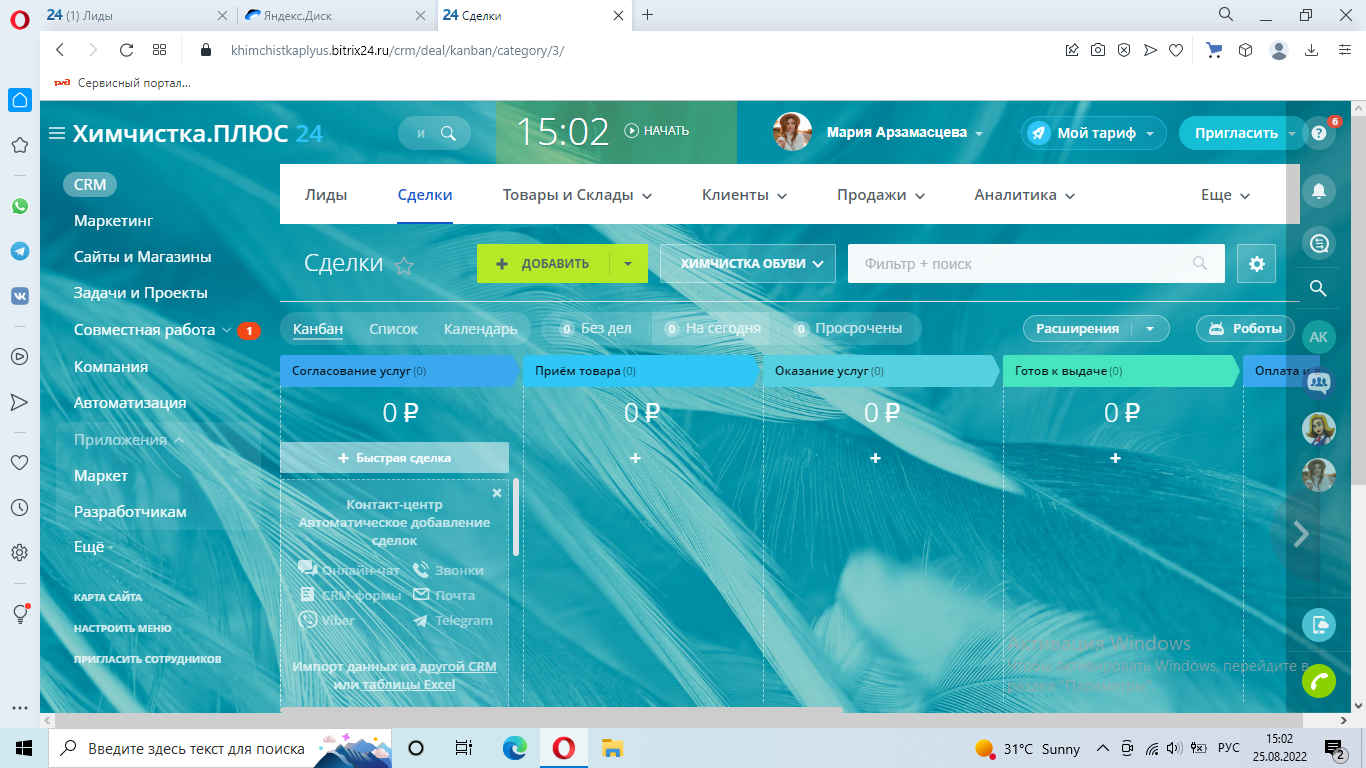Click the Opera sidebar home icon
This screenshot has width=1366, height=768.
(x=20, y=100)
